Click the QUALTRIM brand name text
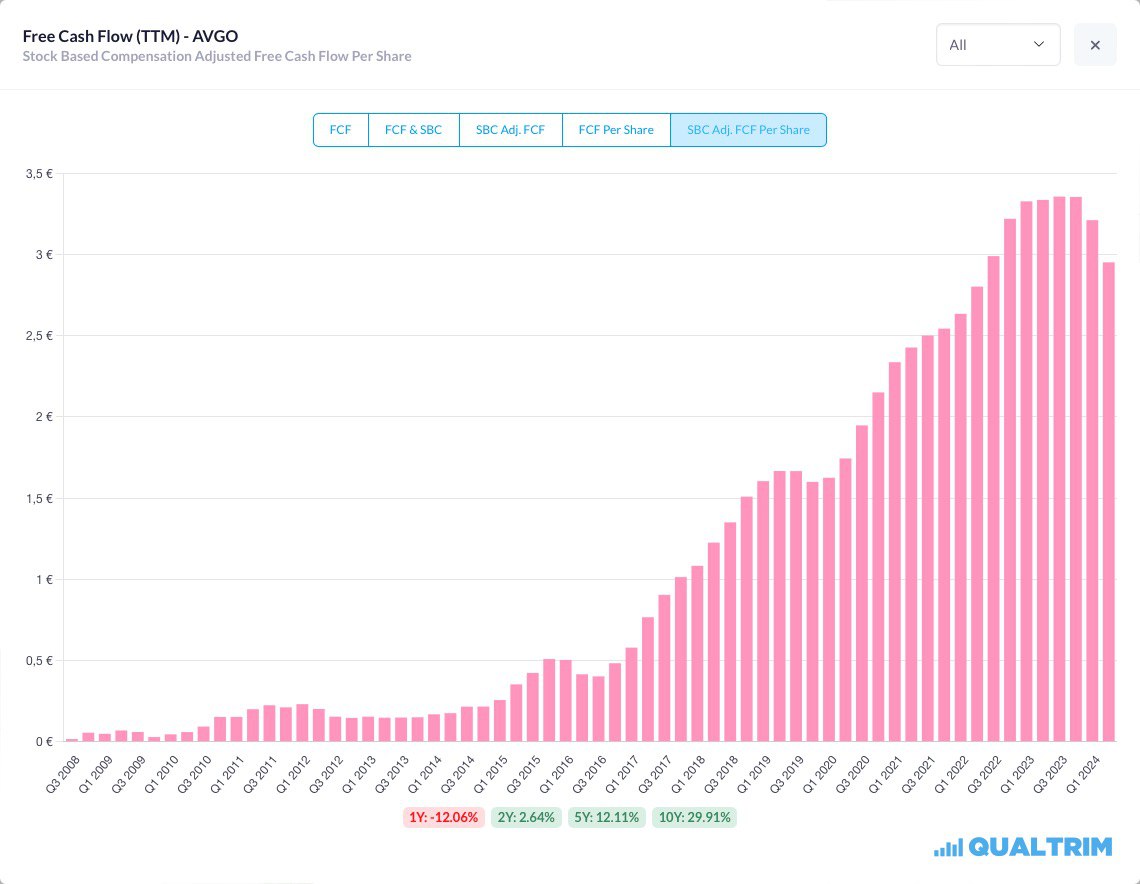The image size is (1140, 884). tap(1040, 847)
